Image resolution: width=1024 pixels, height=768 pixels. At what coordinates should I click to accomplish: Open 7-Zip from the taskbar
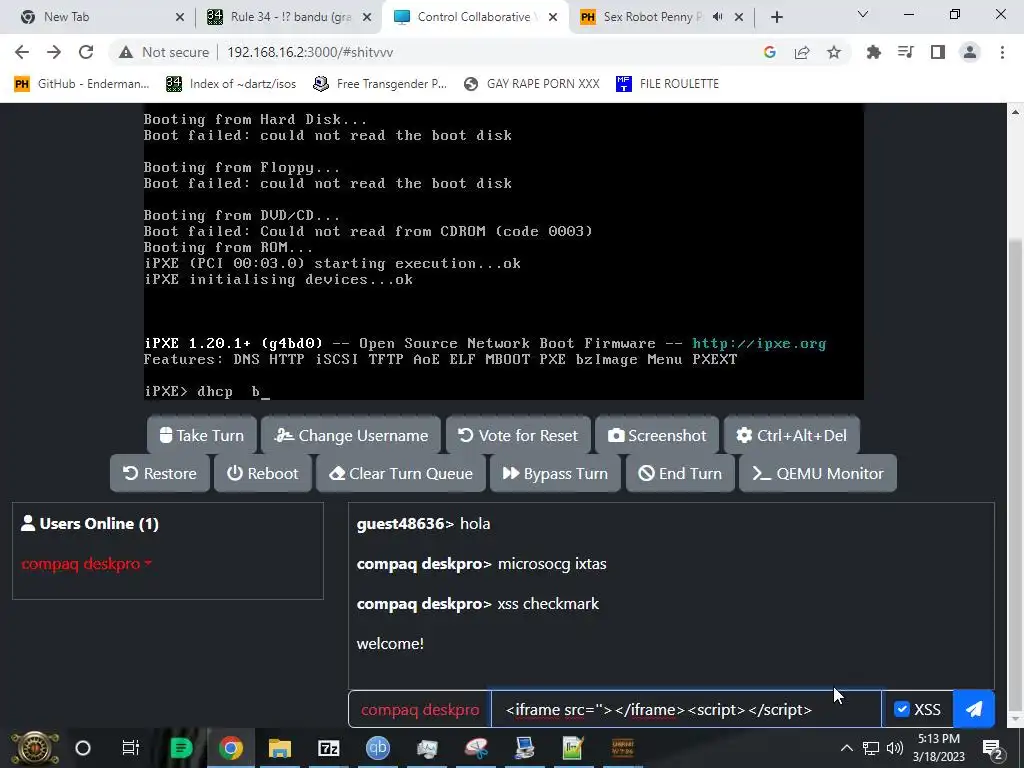tap(328, 748)
